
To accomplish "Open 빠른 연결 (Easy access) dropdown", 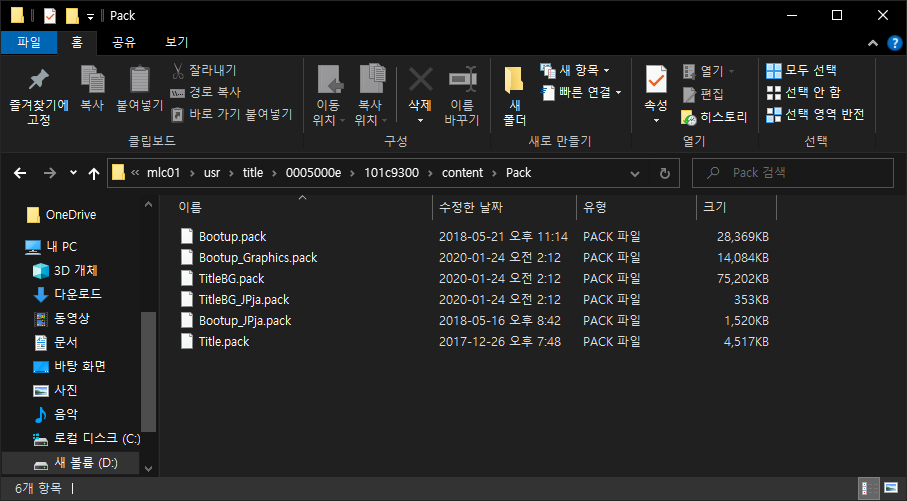I will point(581,93).
